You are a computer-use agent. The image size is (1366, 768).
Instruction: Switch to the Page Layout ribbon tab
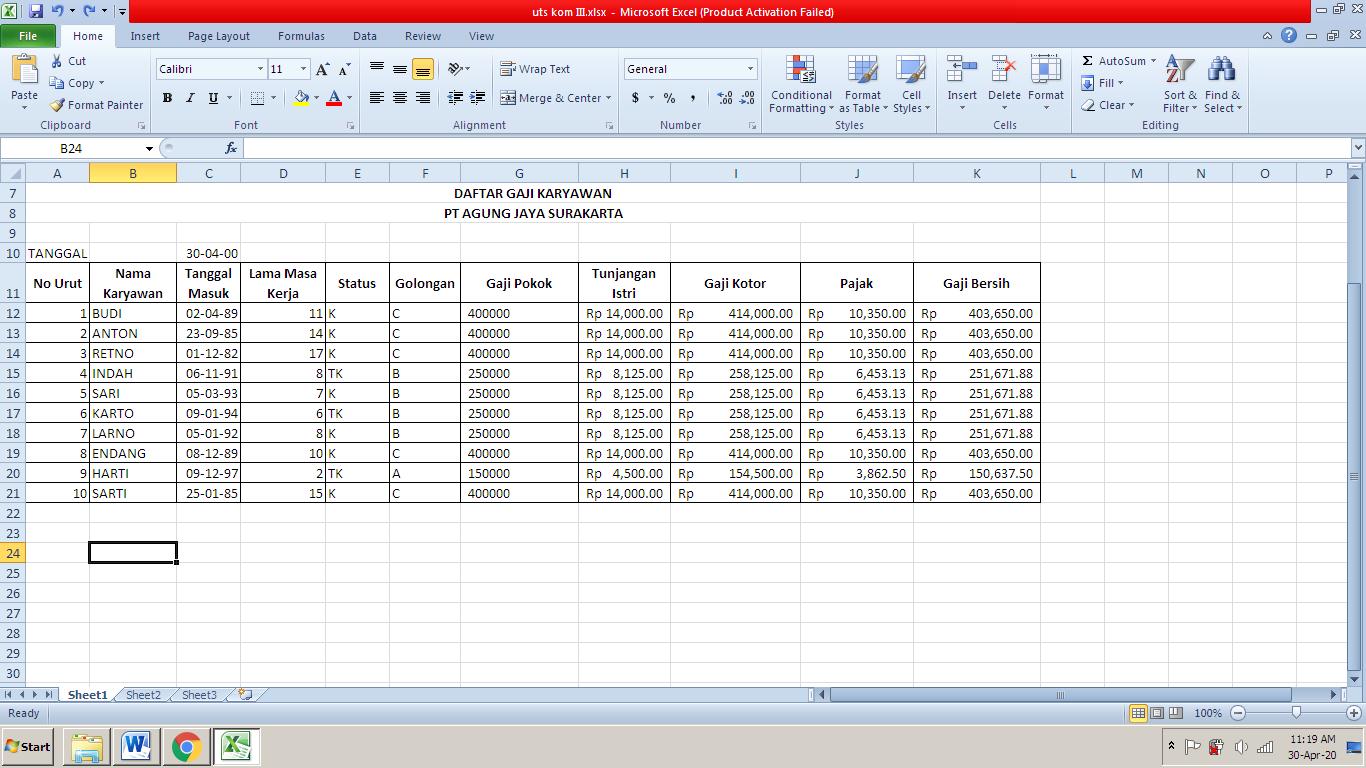(219, 36)
